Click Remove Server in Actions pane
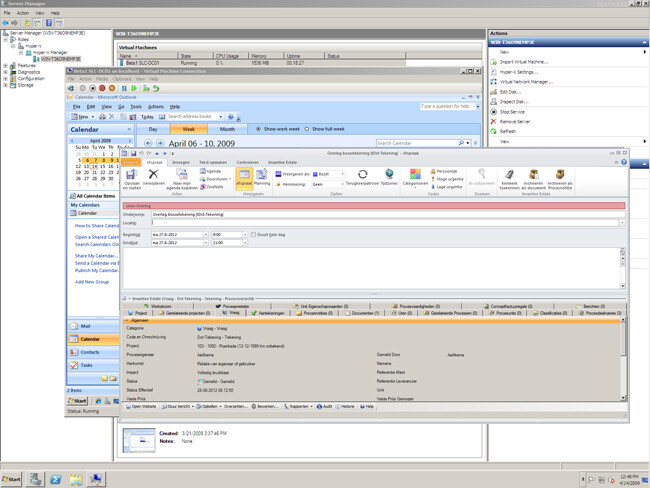Viewport: 650px width, 488px height. click(x=514, y=121)
